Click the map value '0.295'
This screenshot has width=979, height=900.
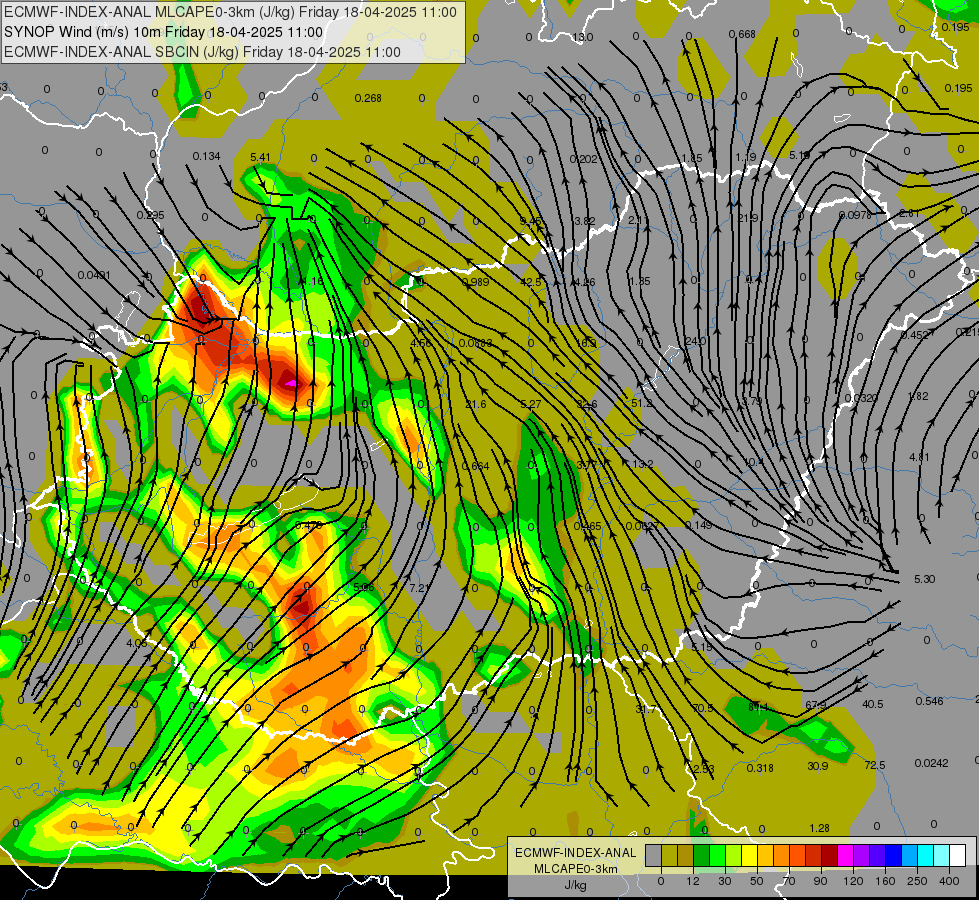coord(150,215)
